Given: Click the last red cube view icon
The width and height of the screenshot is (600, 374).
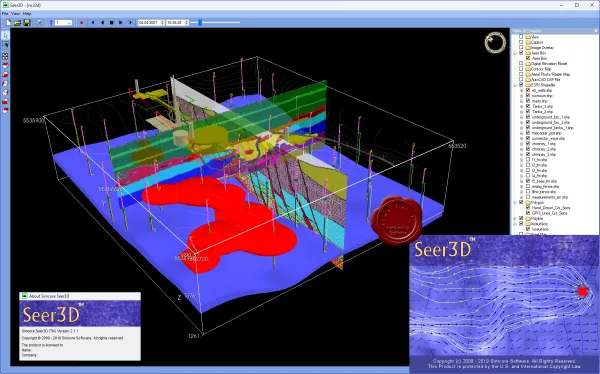Looking at the screenshot, I should tap(5, 110).
